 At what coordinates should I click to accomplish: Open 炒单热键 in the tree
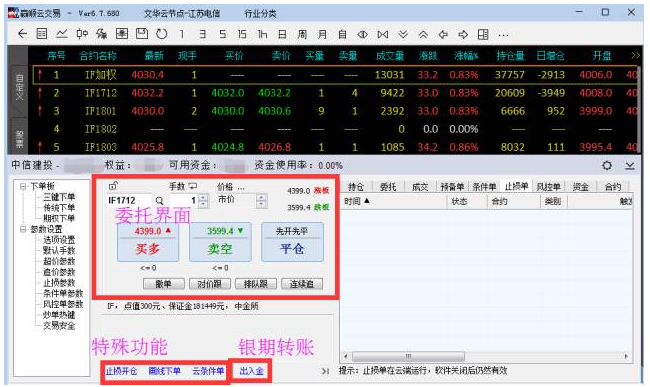coord(59,315)
